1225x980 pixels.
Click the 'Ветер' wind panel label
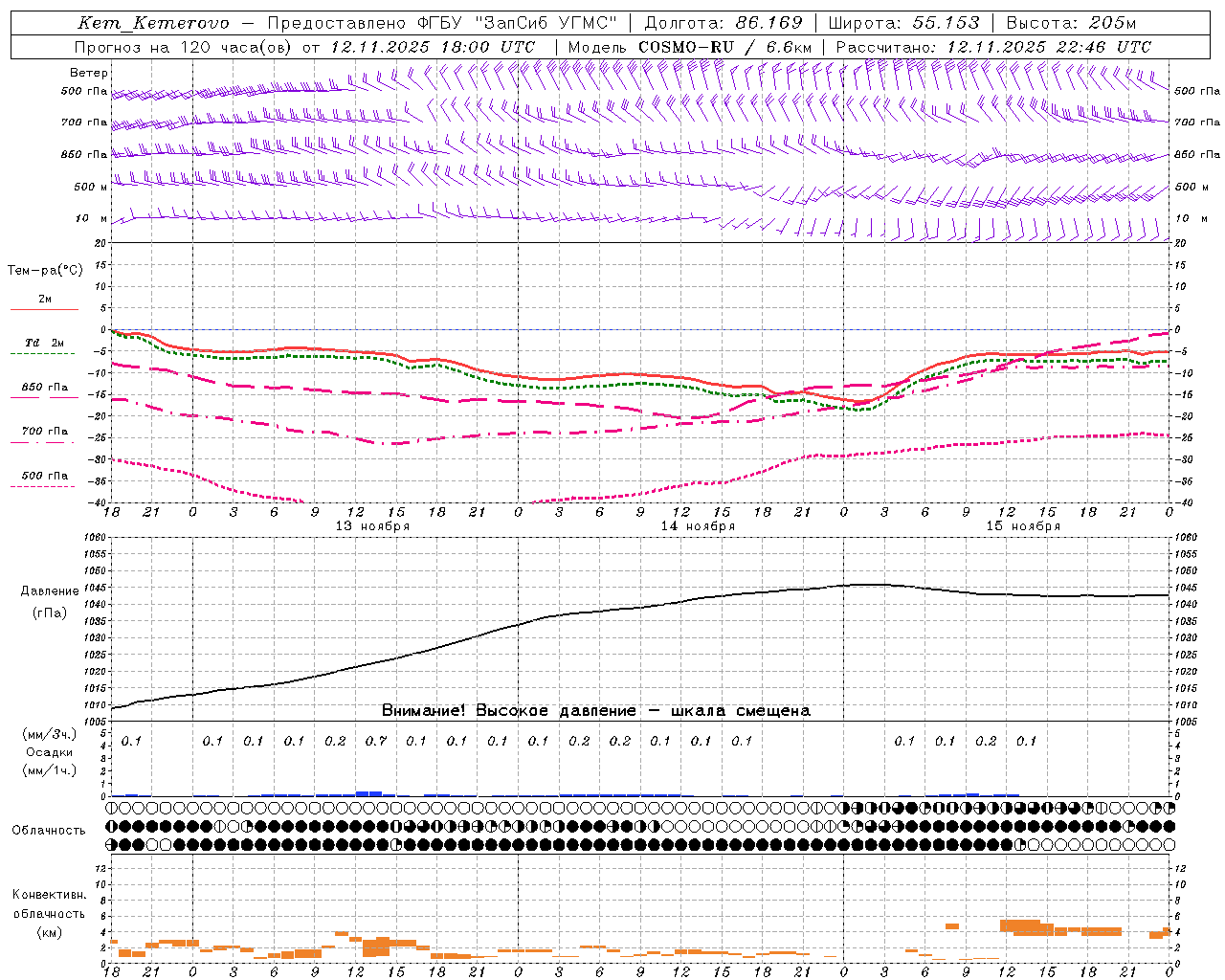tap(88, 73)
